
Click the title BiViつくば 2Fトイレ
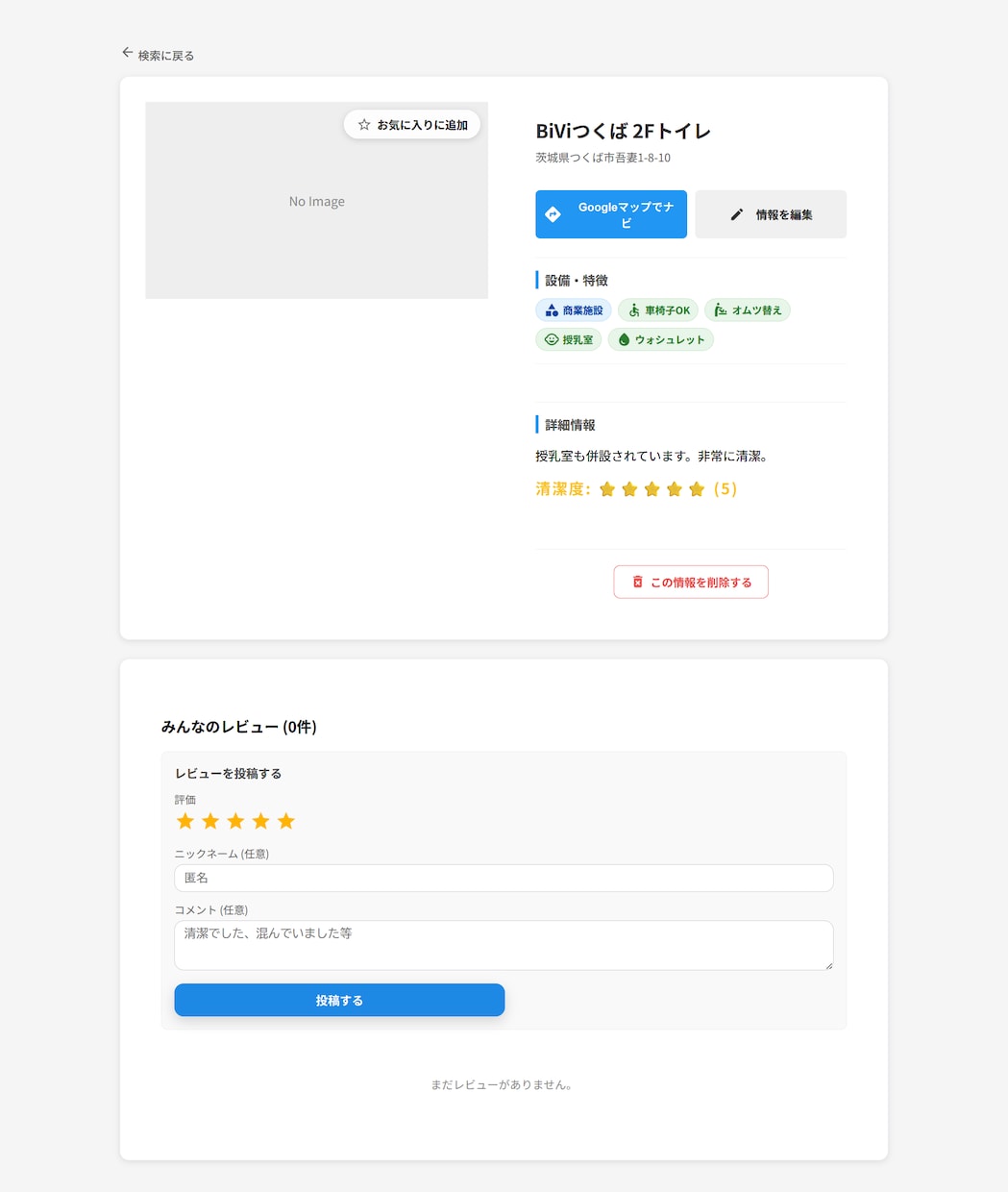point(623,131)
